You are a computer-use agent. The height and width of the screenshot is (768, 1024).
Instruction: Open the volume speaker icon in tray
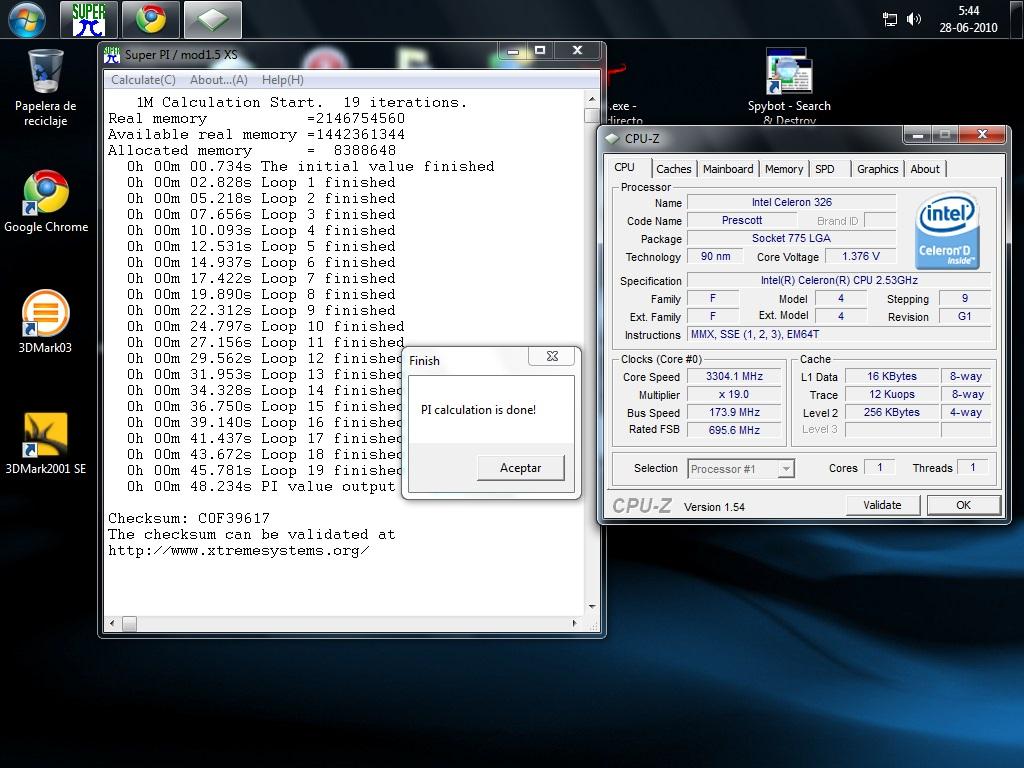914,20
